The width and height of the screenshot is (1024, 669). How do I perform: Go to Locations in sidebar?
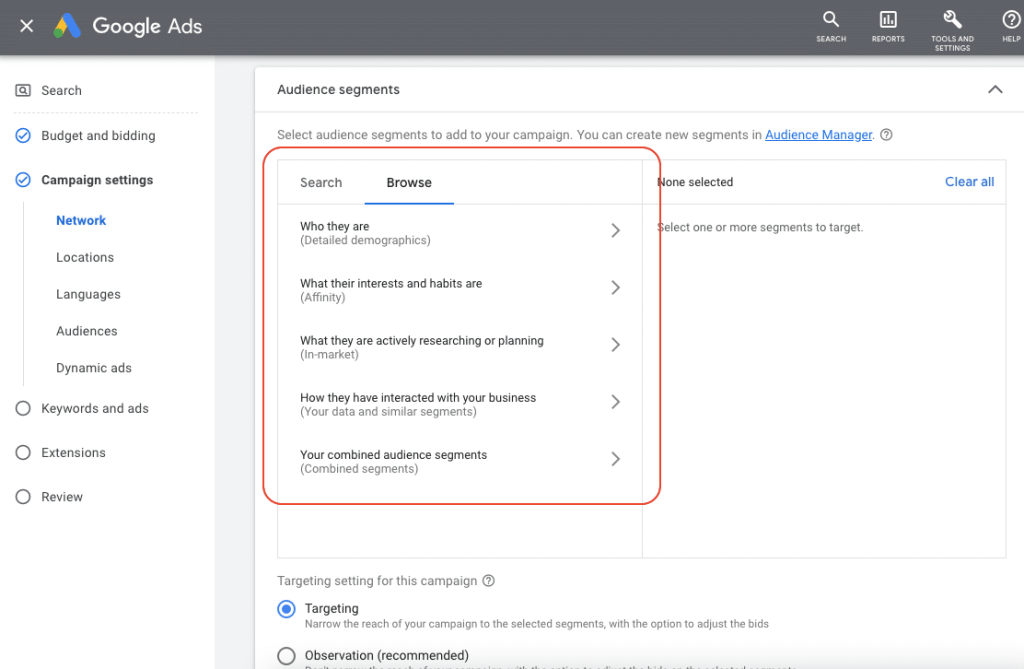(x=85, y=258)
